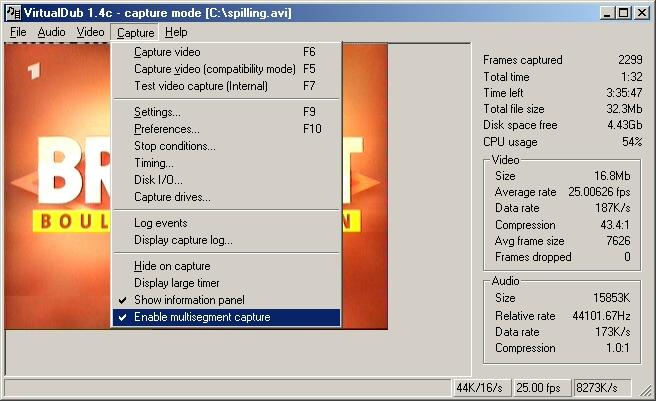The width and height of the screenshot is (656, 401).
Task: Open the Video menu
Action: (90, 32)
